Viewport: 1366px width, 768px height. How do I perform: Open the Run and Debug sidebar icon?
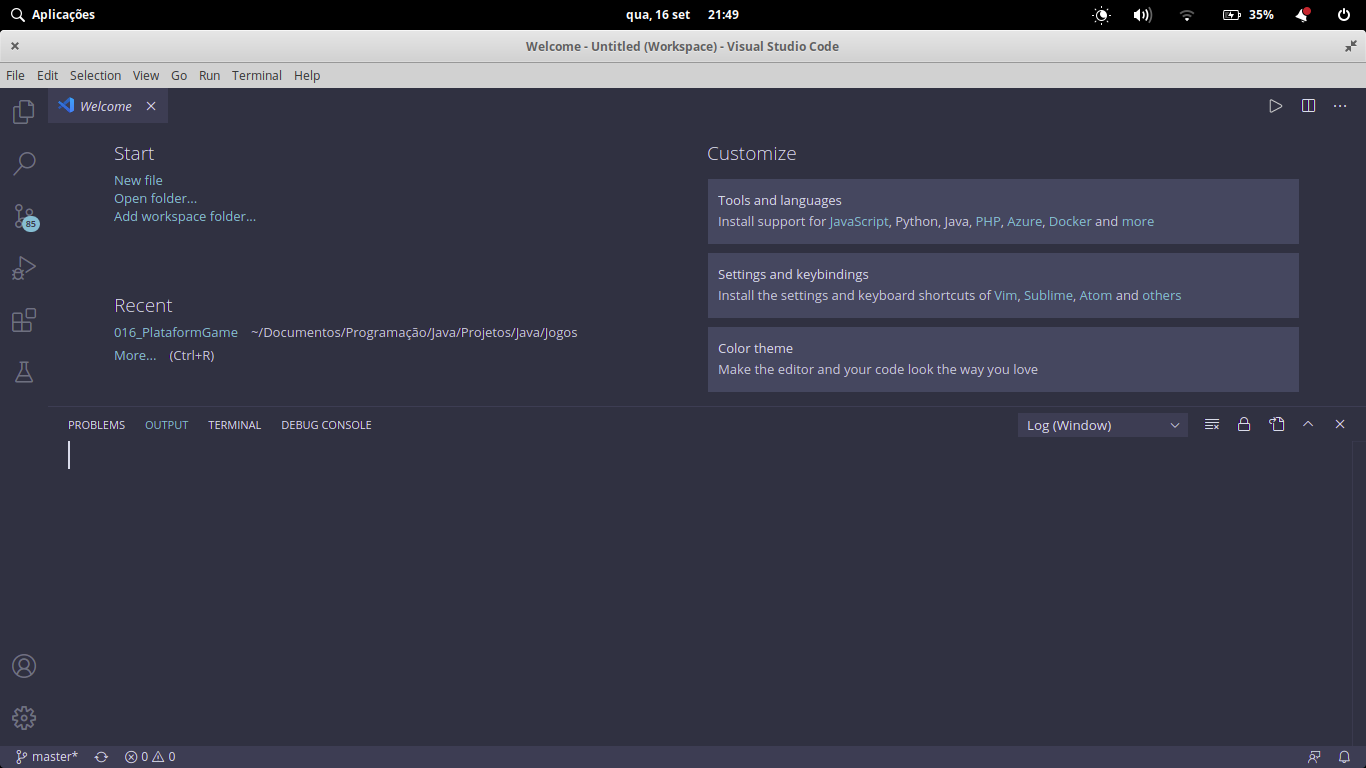(x=23, y=268)
